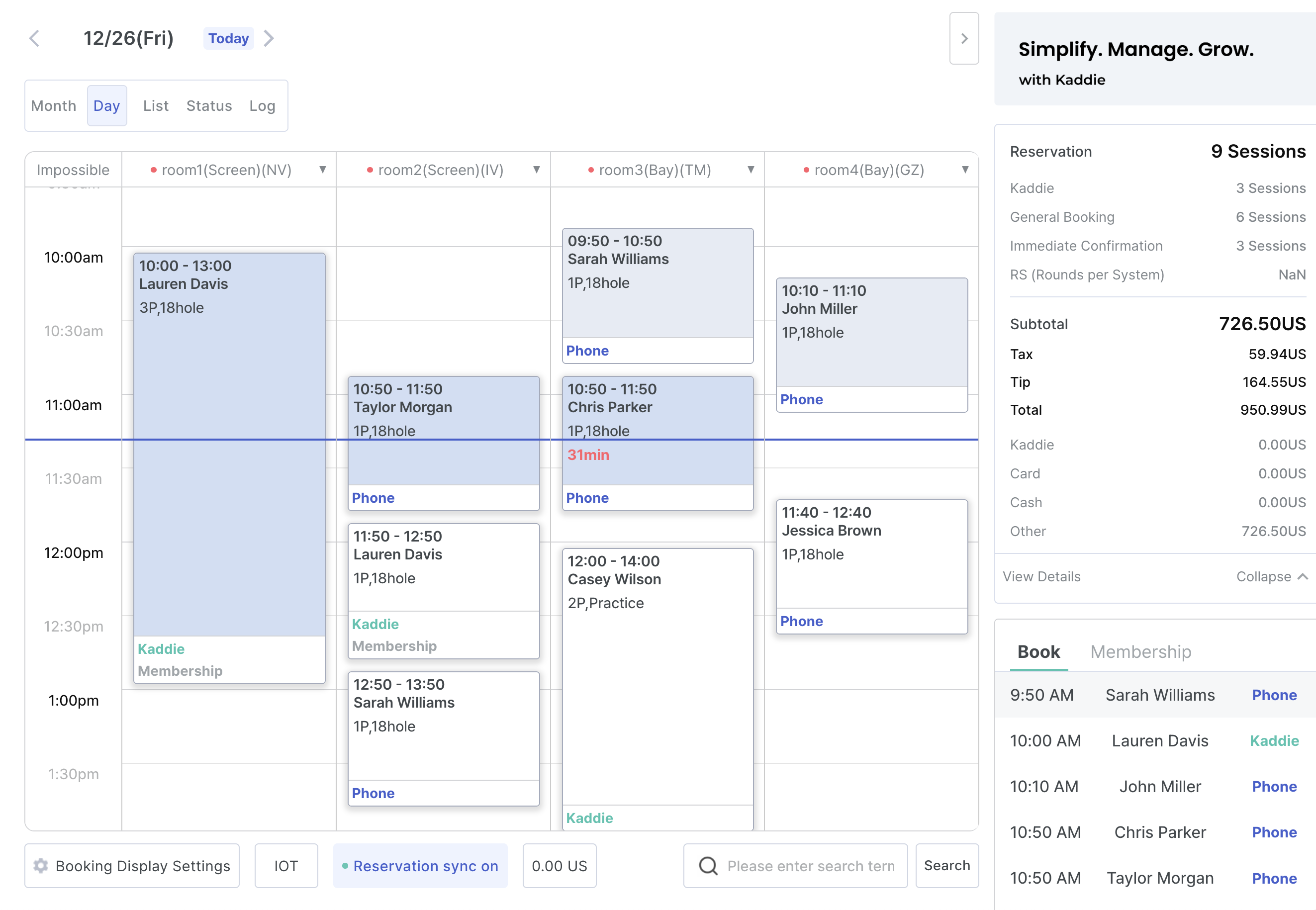
Task: Toggle Reservation sync on
Action: point(420,866)
